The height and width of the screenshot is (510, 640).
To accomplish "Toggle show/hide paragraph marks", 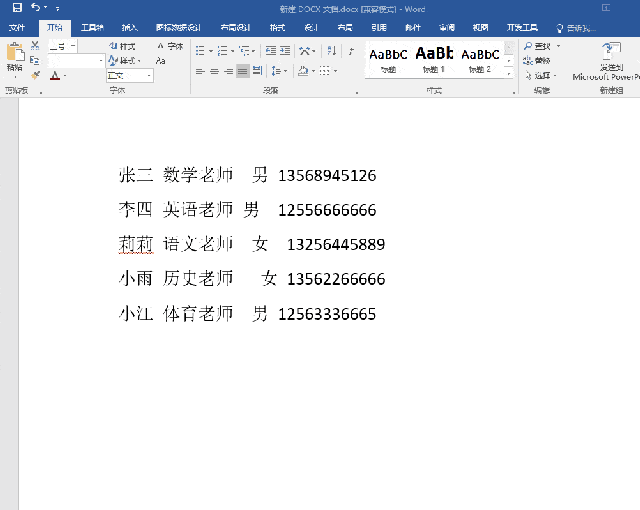I will [x=351, y=51].
